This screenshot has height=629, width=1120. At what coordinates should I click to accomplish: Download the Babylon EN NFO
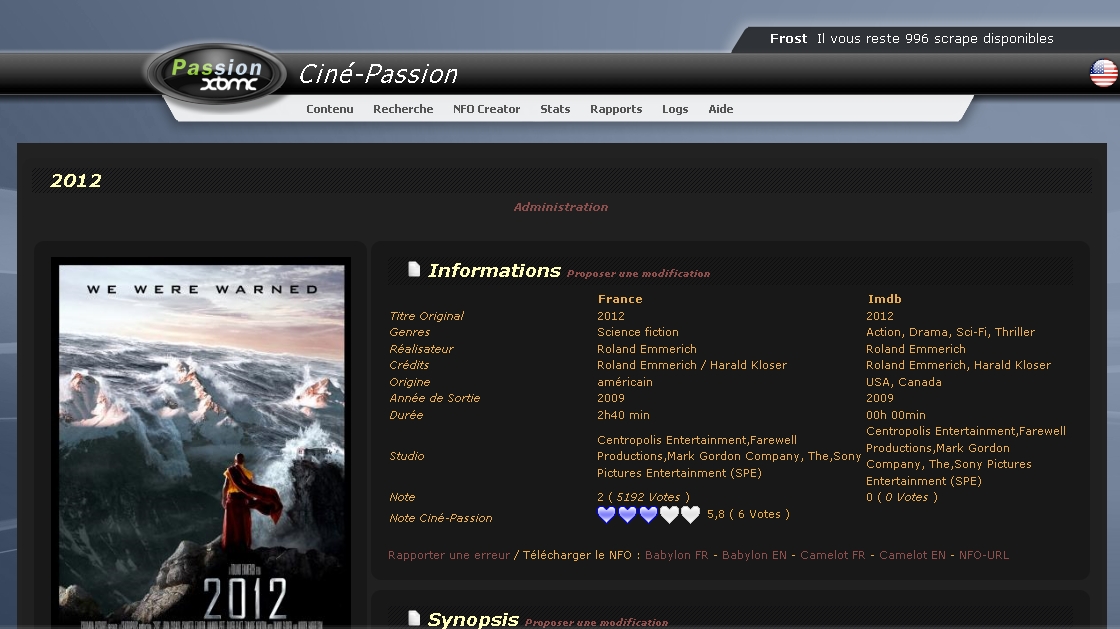(754, 555)
